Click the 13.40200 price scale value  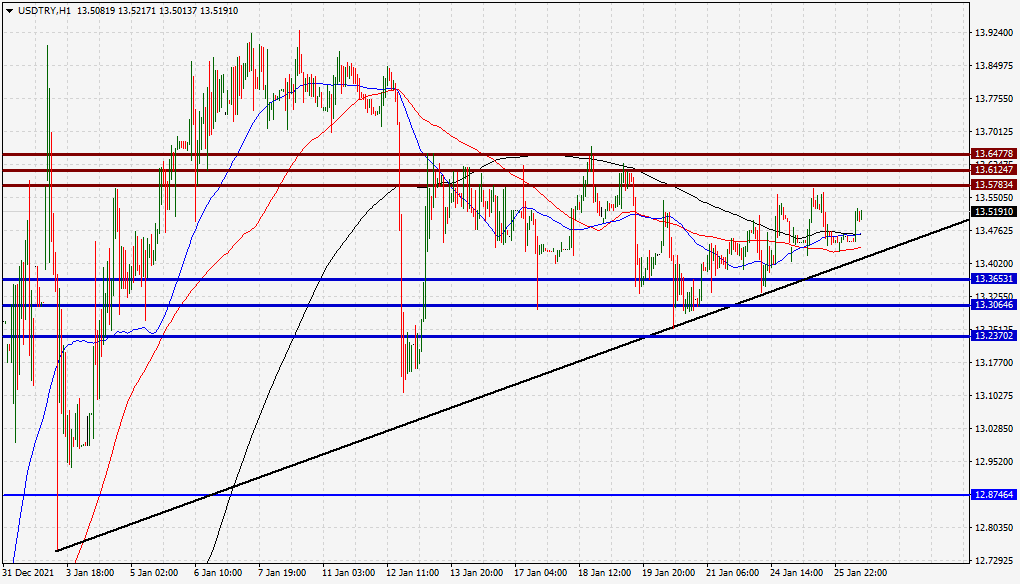[x=994, y=264]
